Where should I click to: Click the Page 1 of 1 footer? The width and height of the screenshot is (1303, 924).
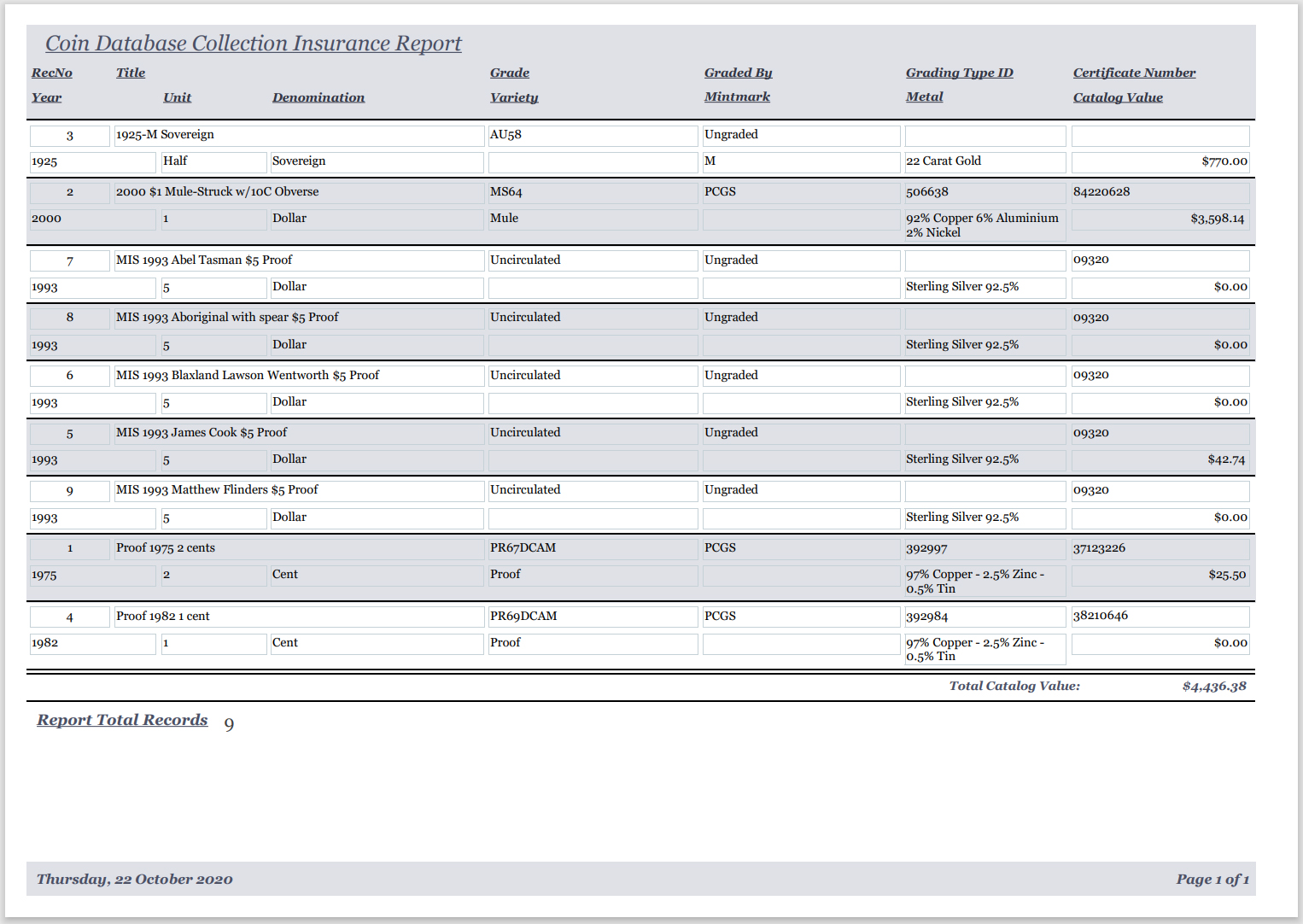[1212, 880]
